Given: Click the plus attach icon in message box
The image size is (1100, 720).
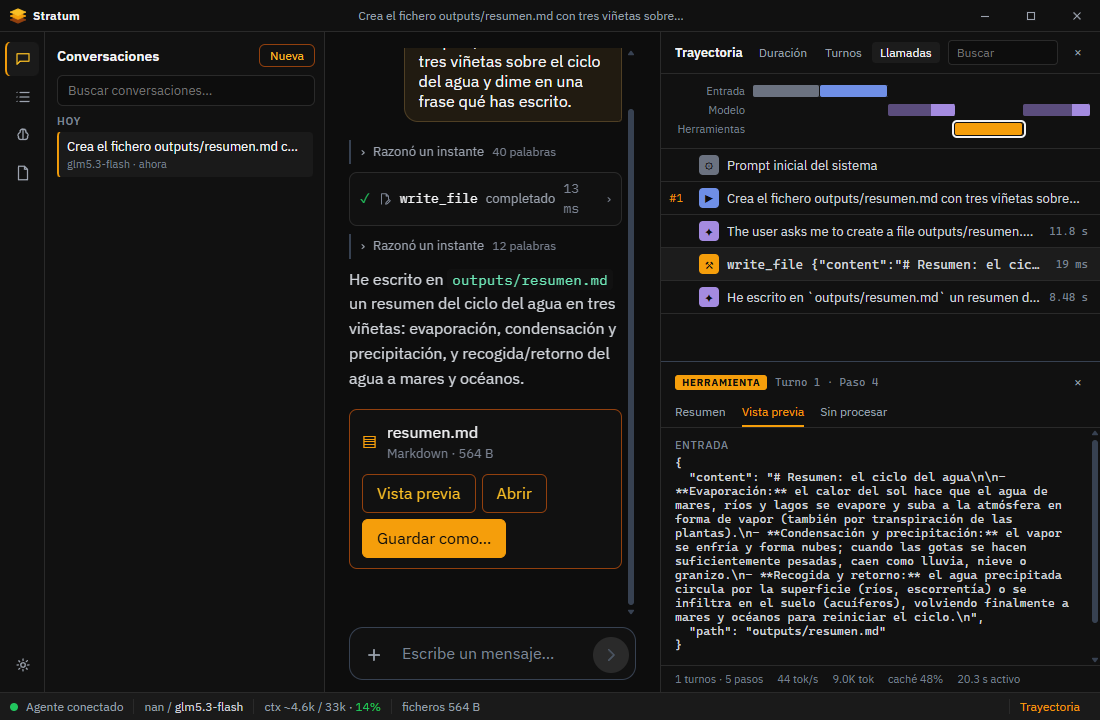Looking at the screenshot, I should (x=374, y=655).
